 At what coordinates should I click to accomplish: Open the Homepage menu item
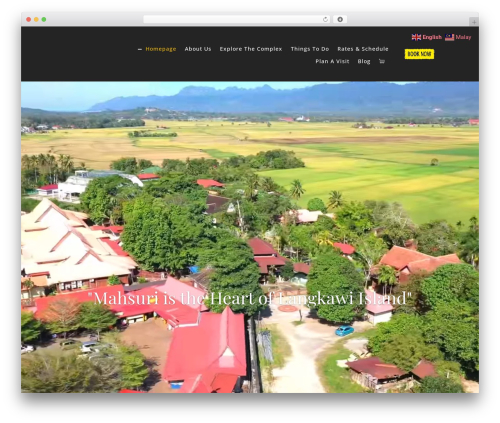pyautogui.click(x=161, y=49)
